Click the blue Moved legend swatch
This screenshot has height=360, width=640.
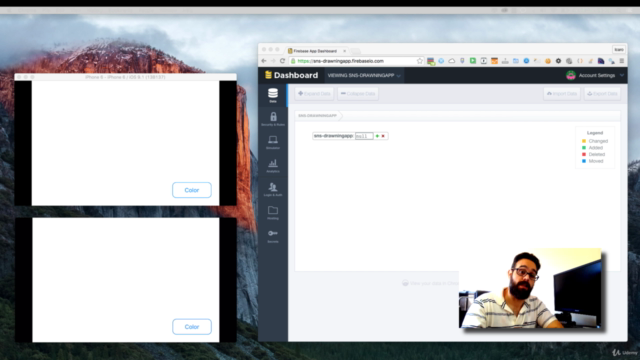point(584,161)
